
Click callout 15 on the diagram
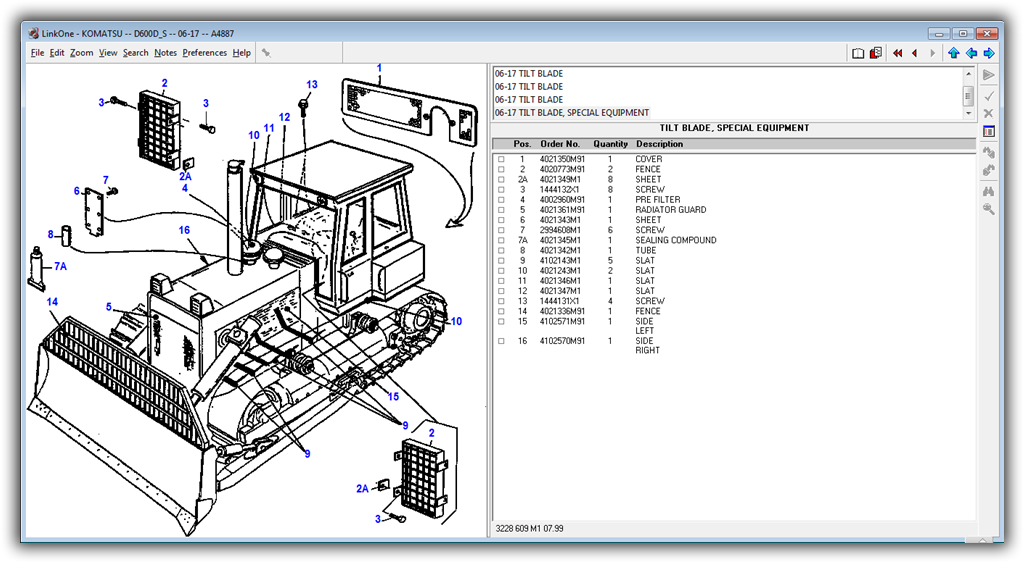click(393, 396)
